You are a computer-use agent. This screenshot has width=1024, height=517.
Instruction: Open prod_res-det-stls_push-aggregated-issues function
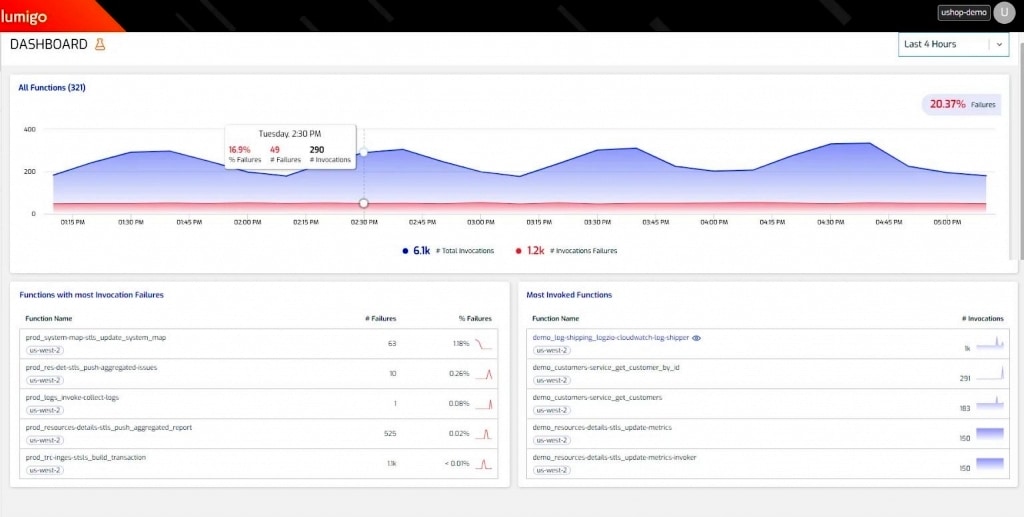pyautogui.click(x=91, y=368)
